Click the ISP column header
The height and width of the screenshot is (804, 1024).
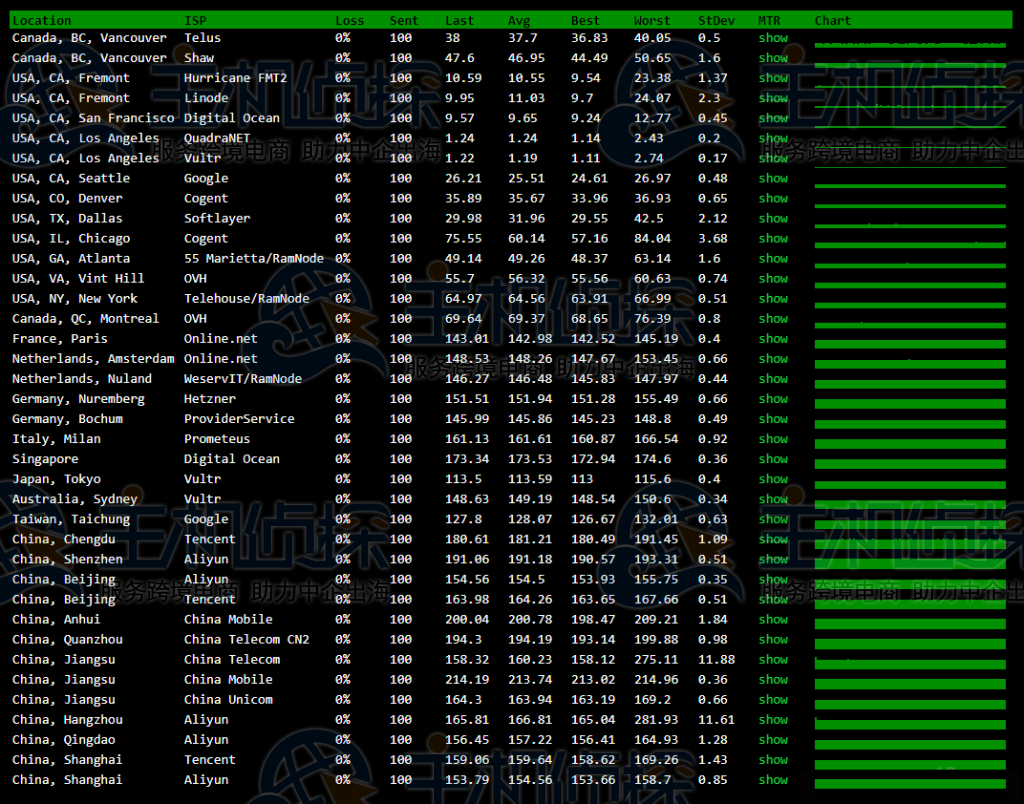click(195, 20)
